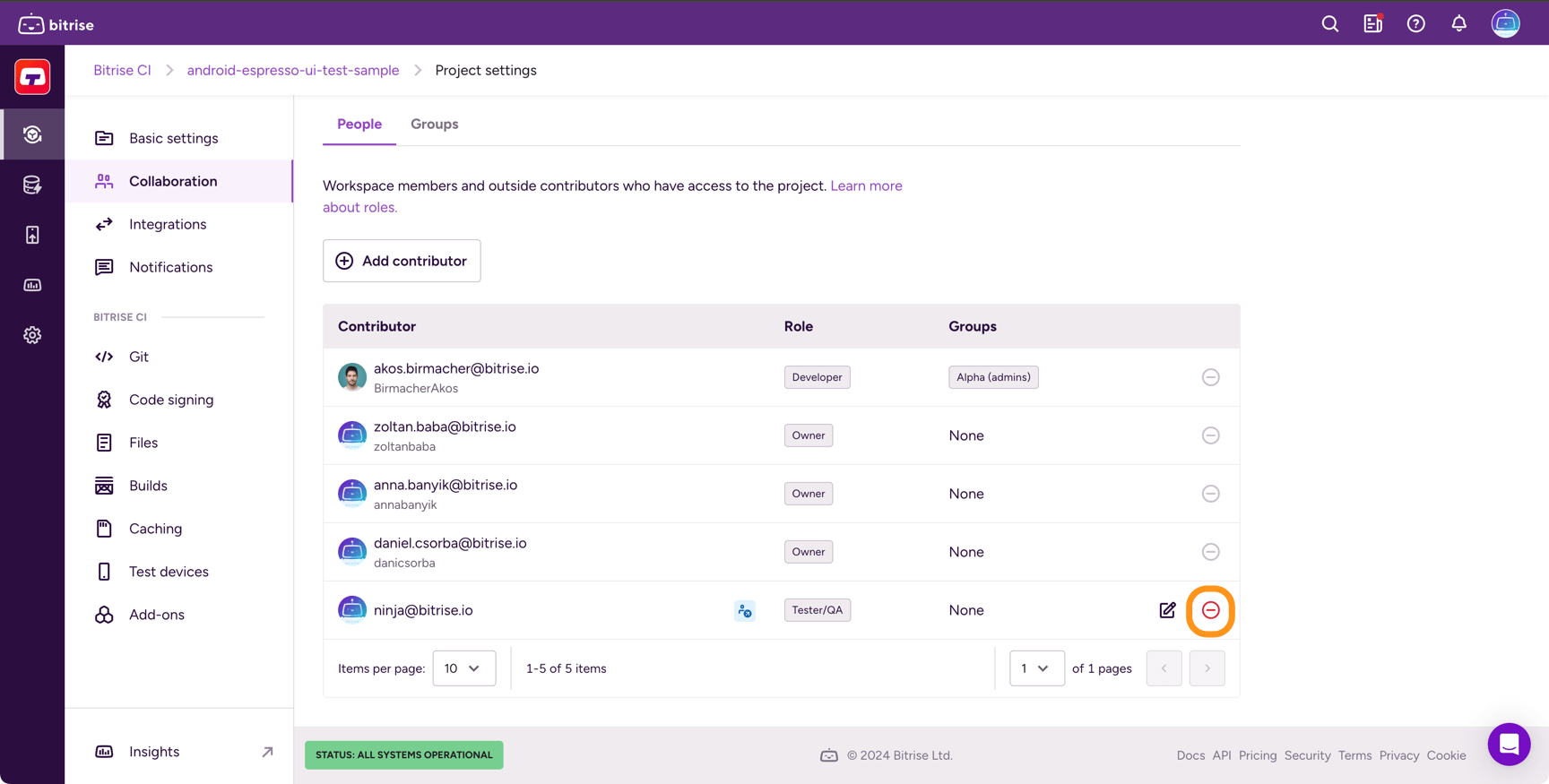Image resolution: width=1549 pixels, height=784 pixels.
Task: Open the page number dropdown
Action: 1036,668
